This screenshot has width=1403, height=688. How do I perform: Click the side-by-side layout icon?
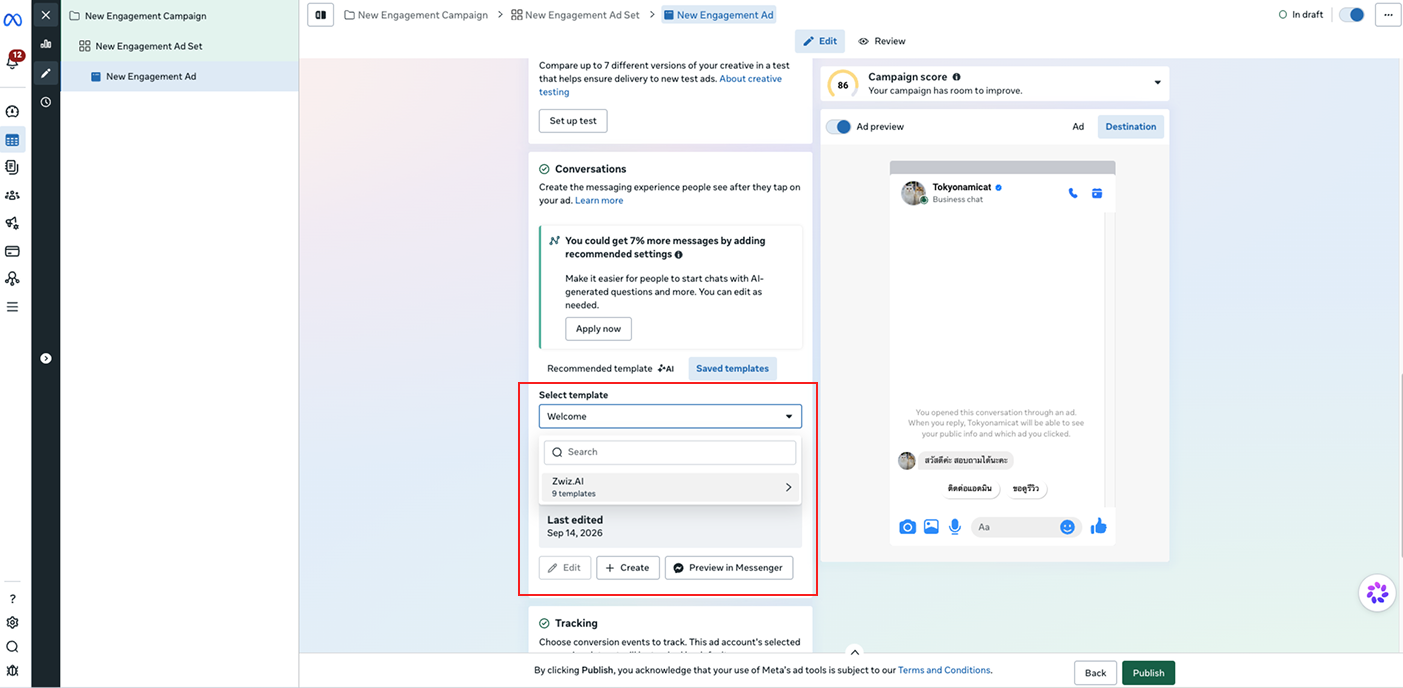pos(321,15)
